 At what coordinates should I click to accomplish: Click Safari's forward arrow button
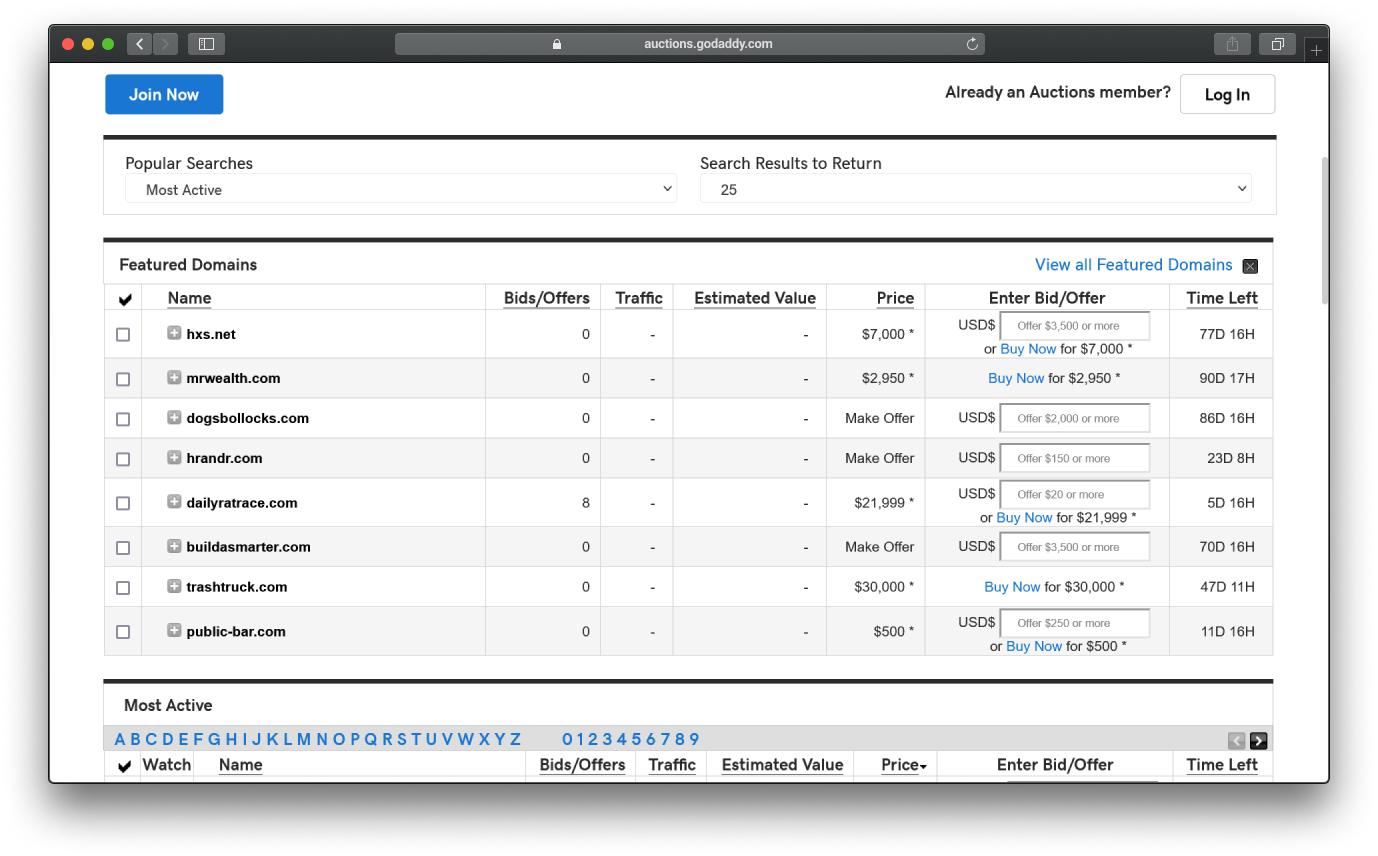pyautogui.click(x=166, y=44)
